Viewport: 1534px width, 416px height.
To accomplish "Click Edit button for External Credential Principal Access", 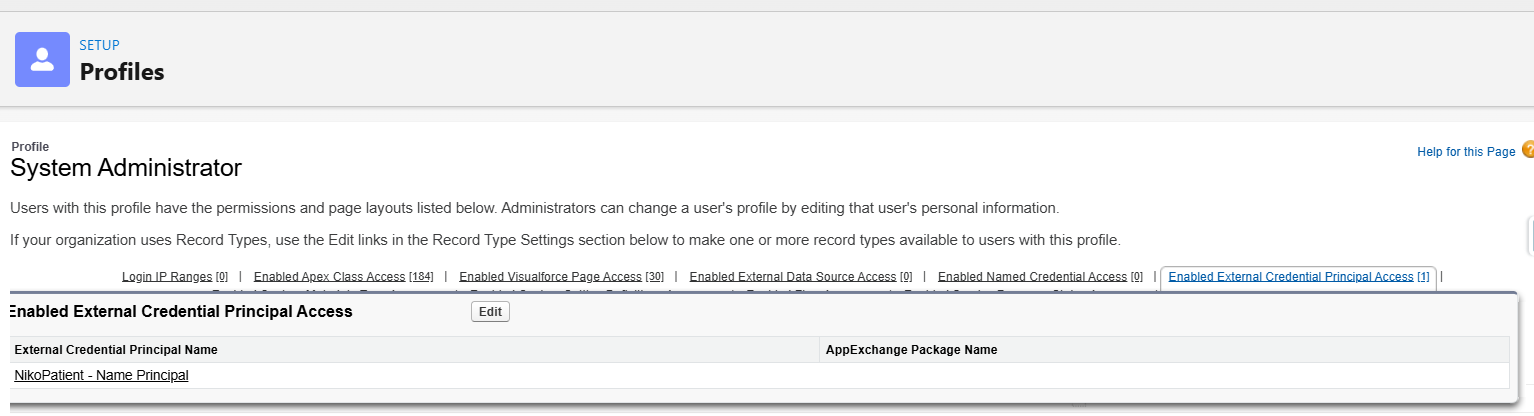I will point(490,312).
